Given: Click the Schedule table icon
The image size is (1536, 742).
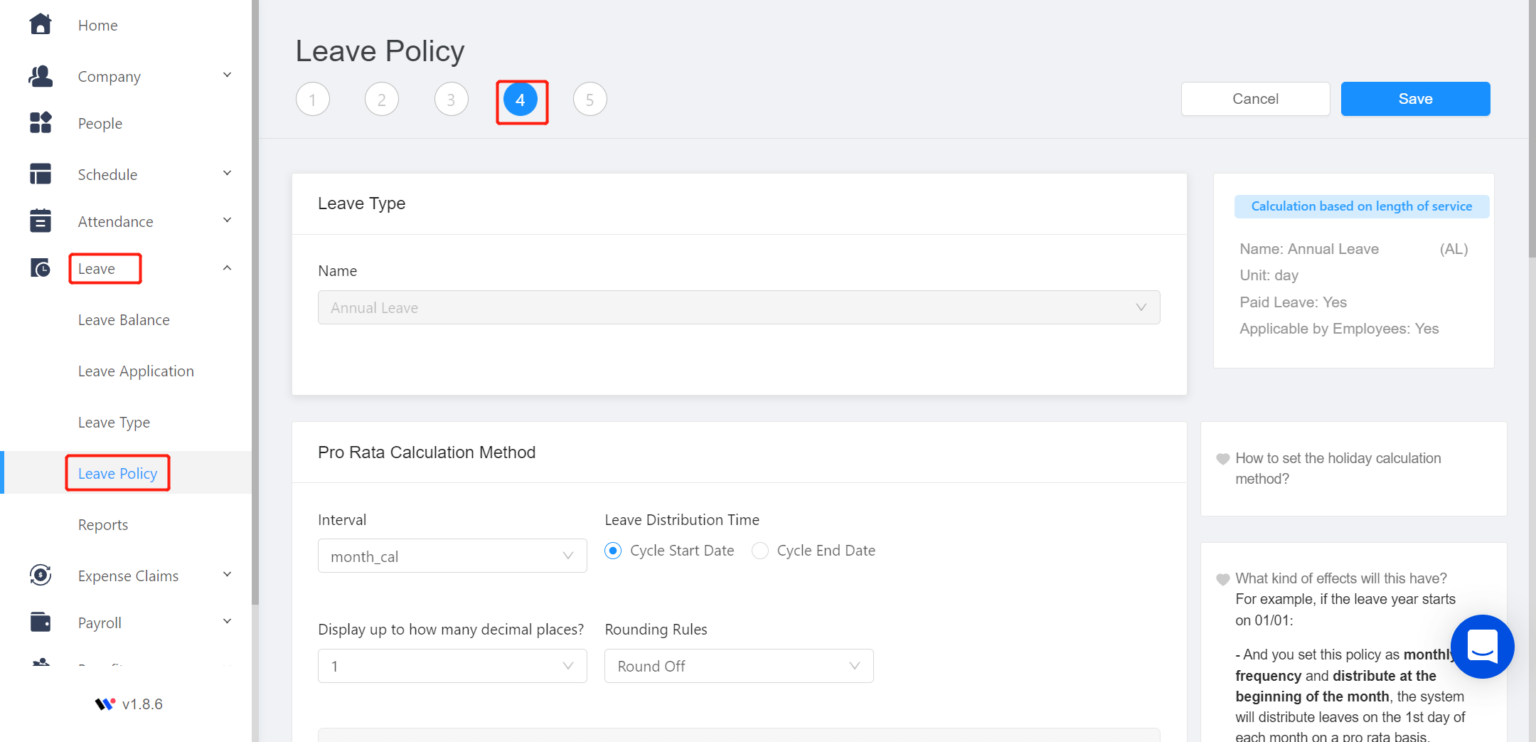Looking at the screenshot, I should pos(40,174).
